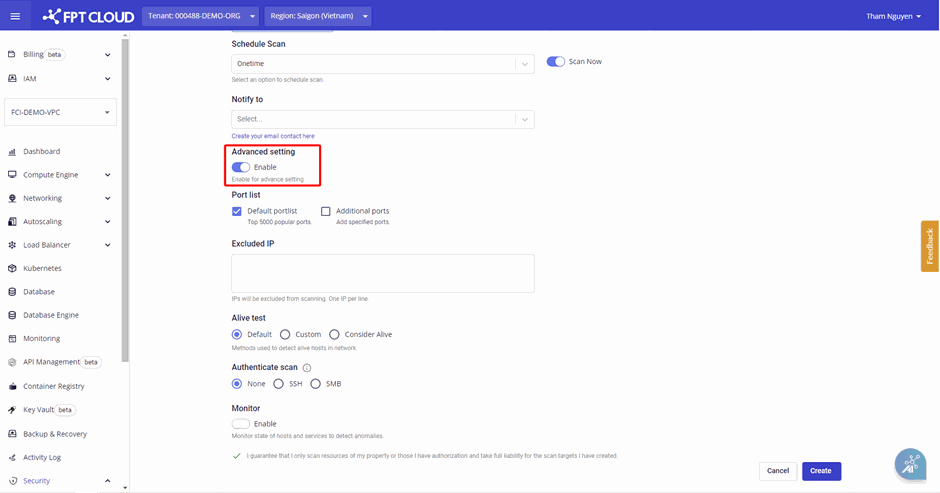The image size is (940, 493).
Task: Click the FPT Cloud logo
Action: [88, 16]
